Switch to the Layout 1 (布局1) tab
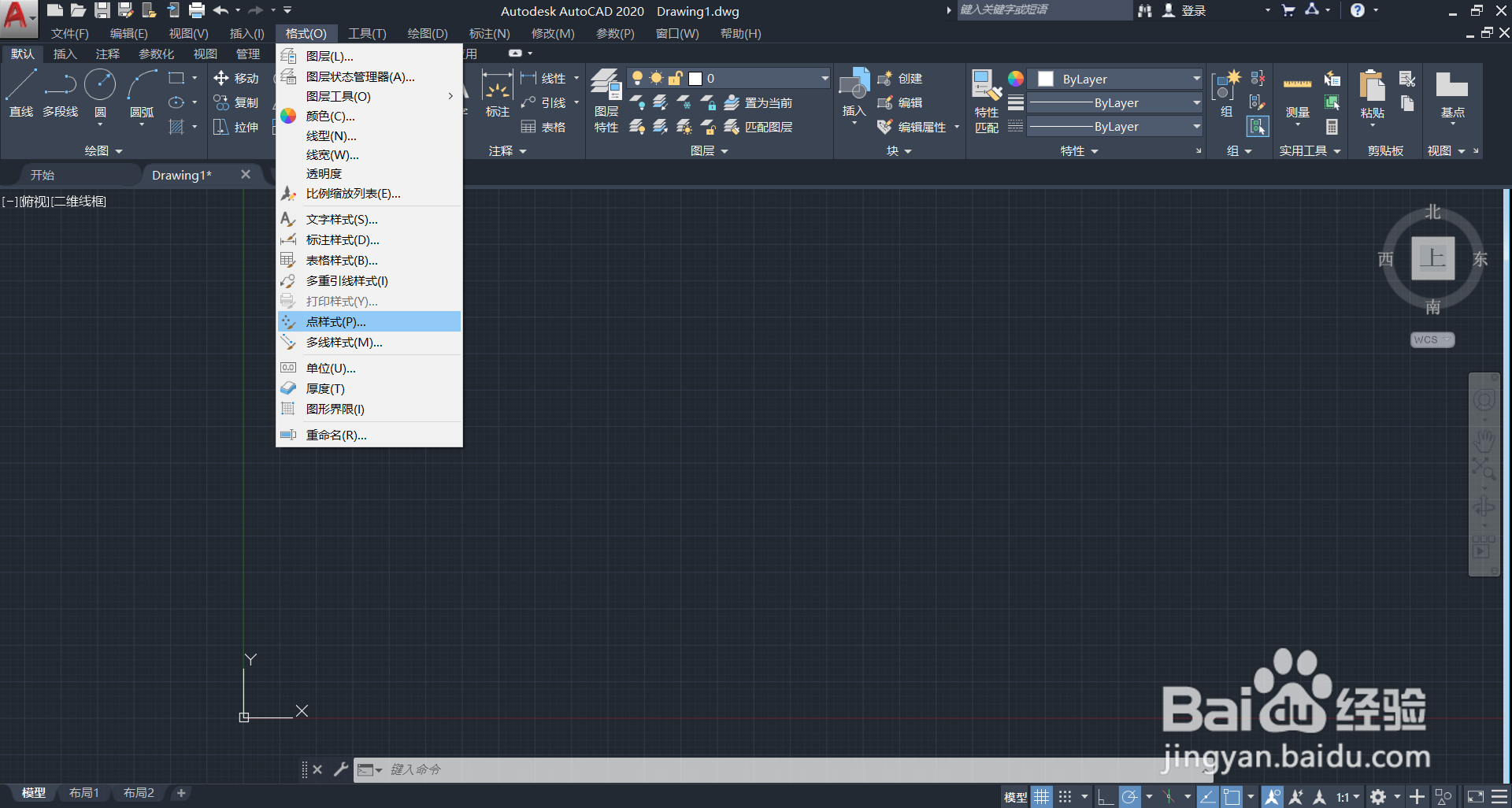1512x808 pixels. tap(83, 793)
